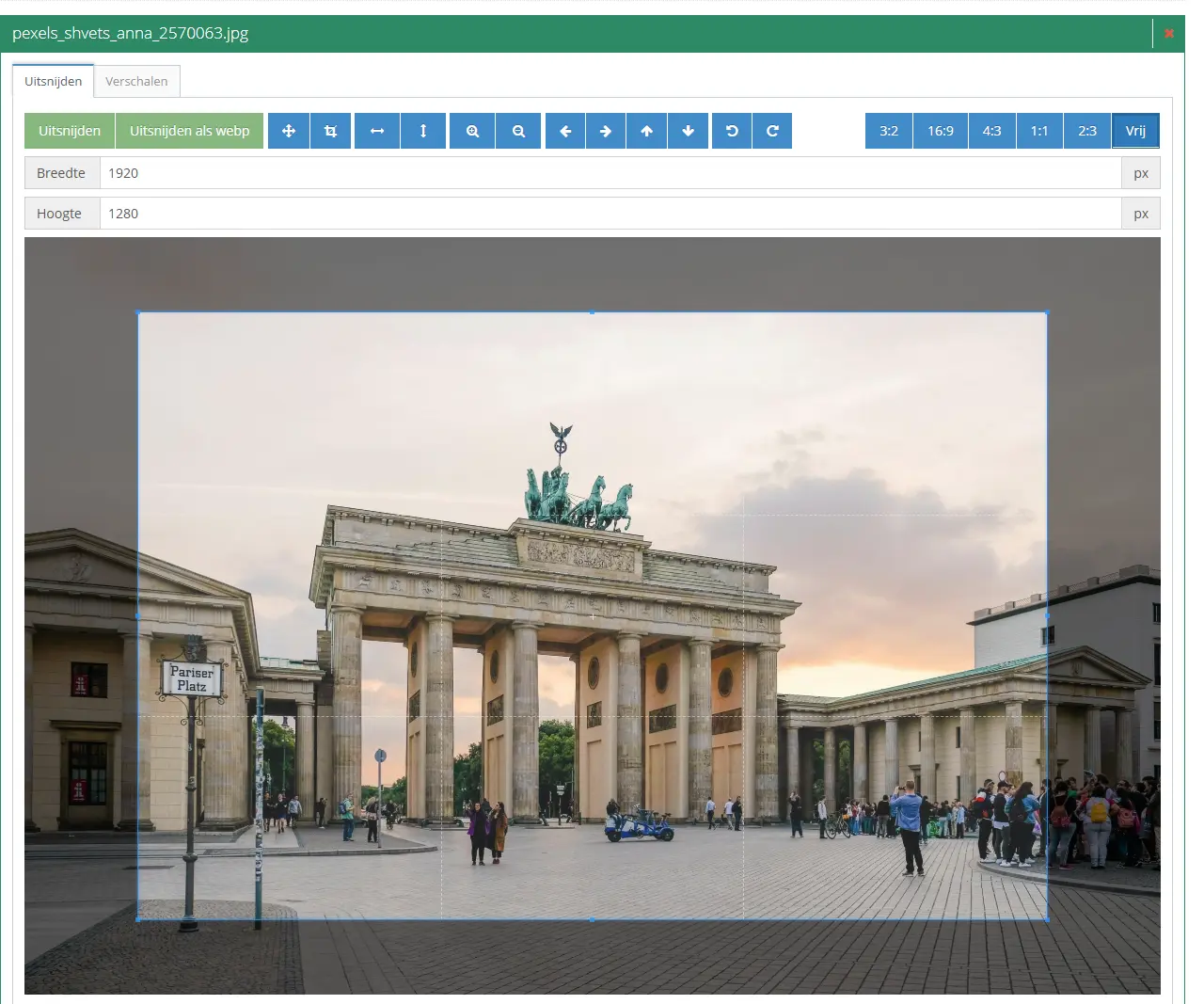Image resolution: width=1204 pixels, height=1004 pixels.
Task: Set aspect ratio to 3:2
Action: point(889,131)
